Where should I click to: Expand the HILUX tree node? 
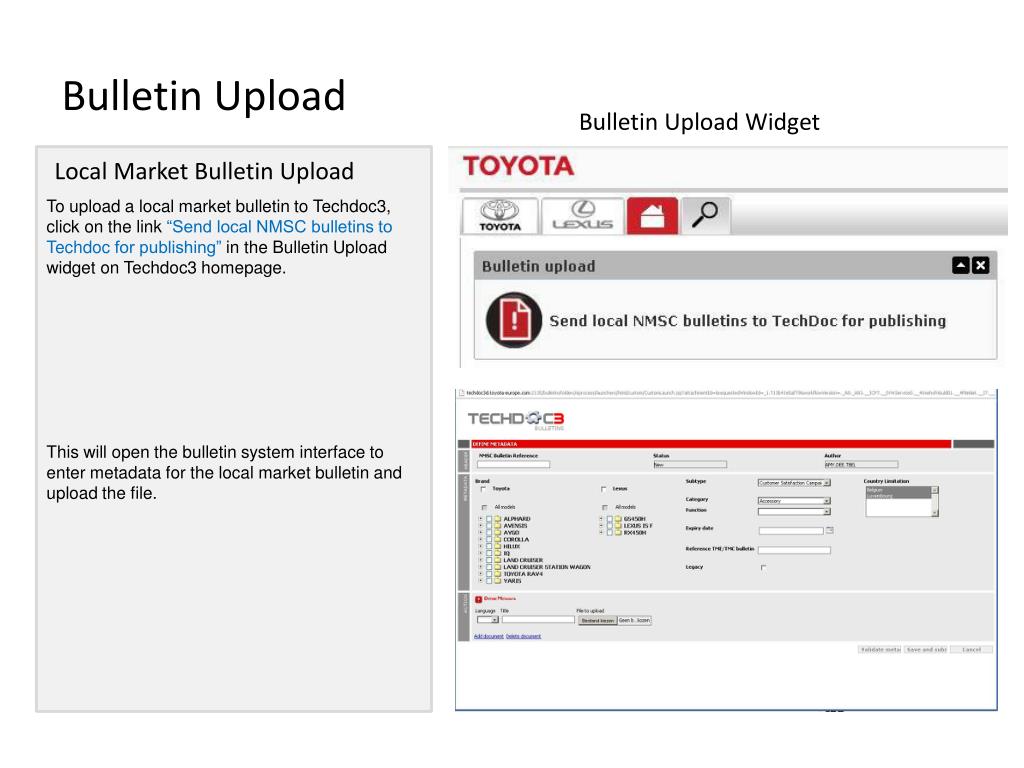coord(481,546)
